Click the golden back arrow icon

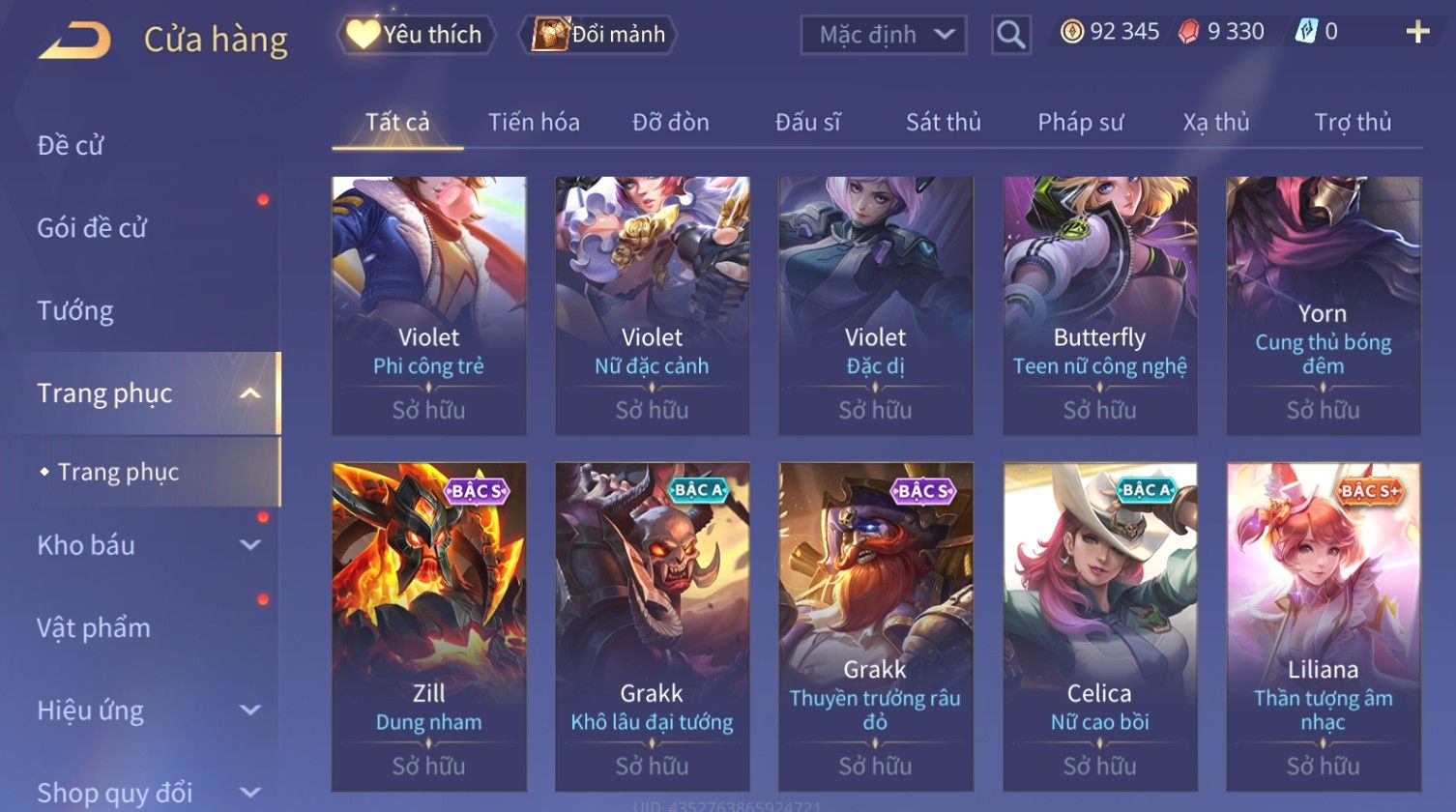click(x=74, y=40)
